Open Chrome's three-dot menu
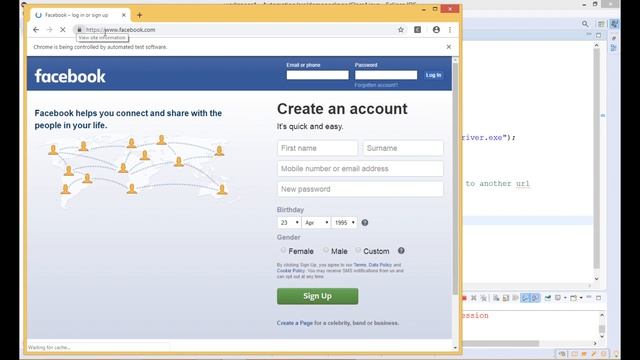Viewport: 640px width, 360px height. 450,29
